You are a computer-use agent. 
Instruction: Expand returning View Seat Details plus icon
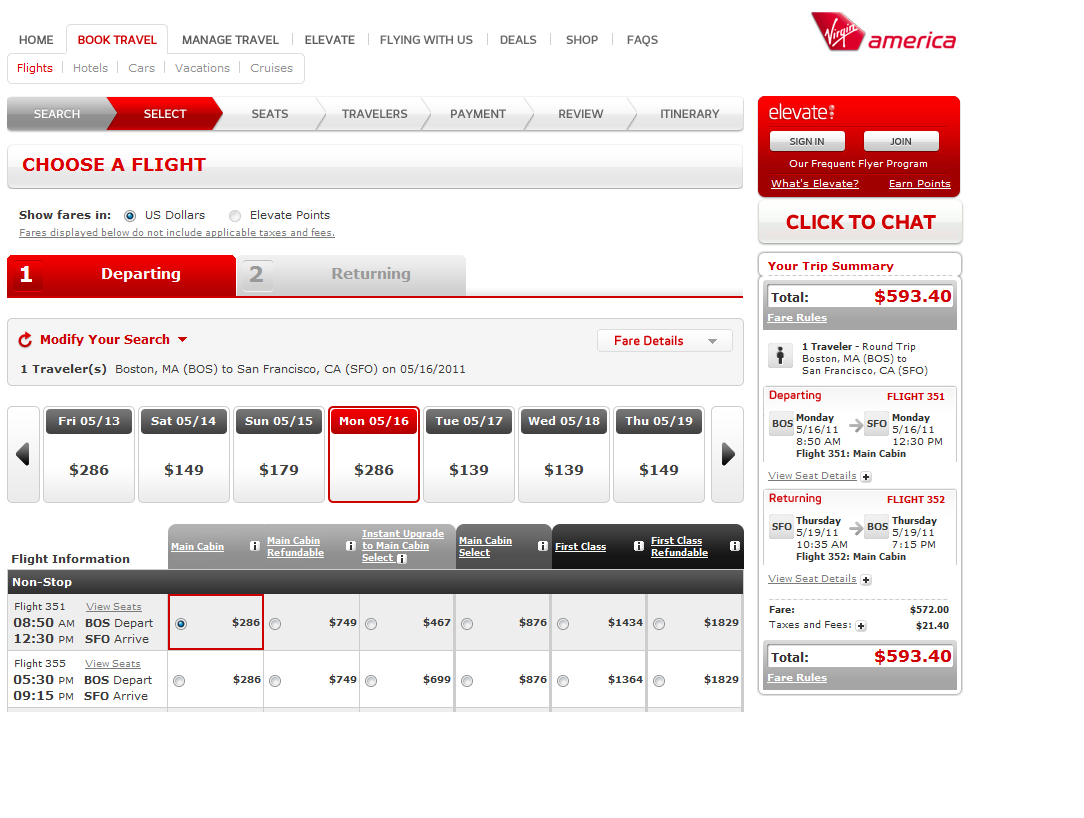[x=866, y=579]
